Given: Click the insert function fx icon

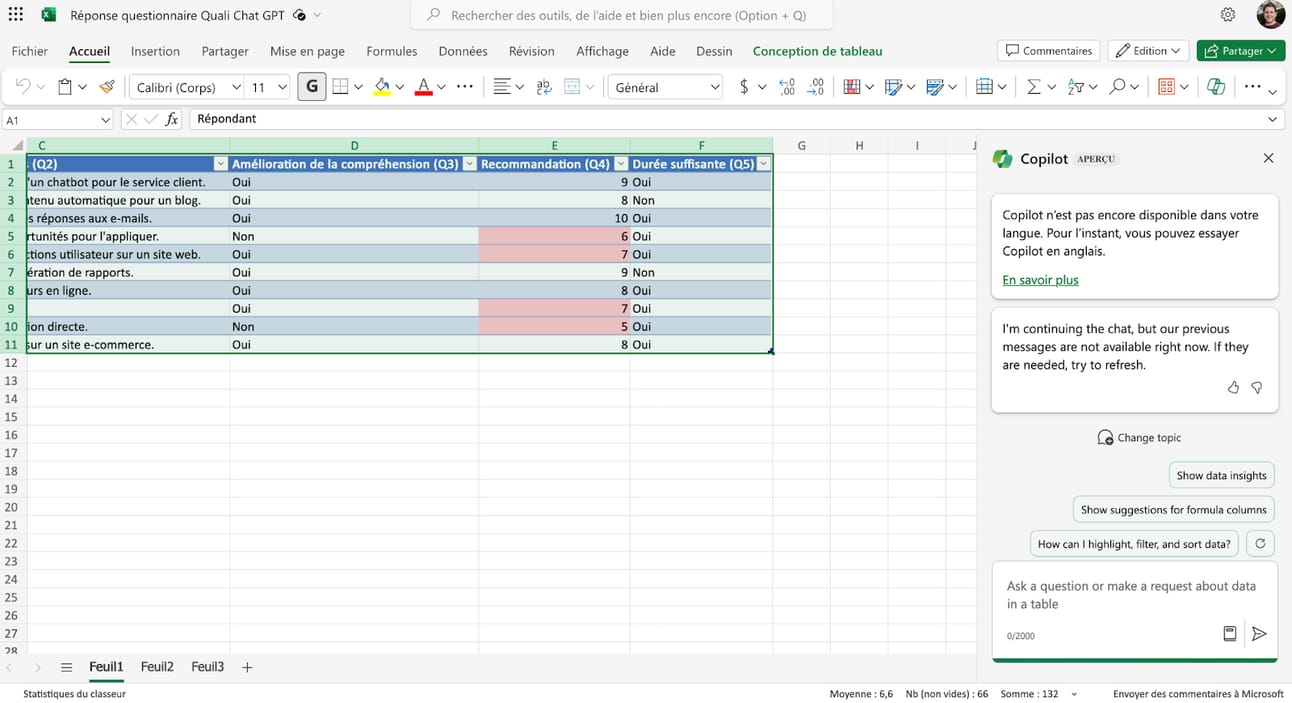Looking at the screenshot, I should 172,119.
